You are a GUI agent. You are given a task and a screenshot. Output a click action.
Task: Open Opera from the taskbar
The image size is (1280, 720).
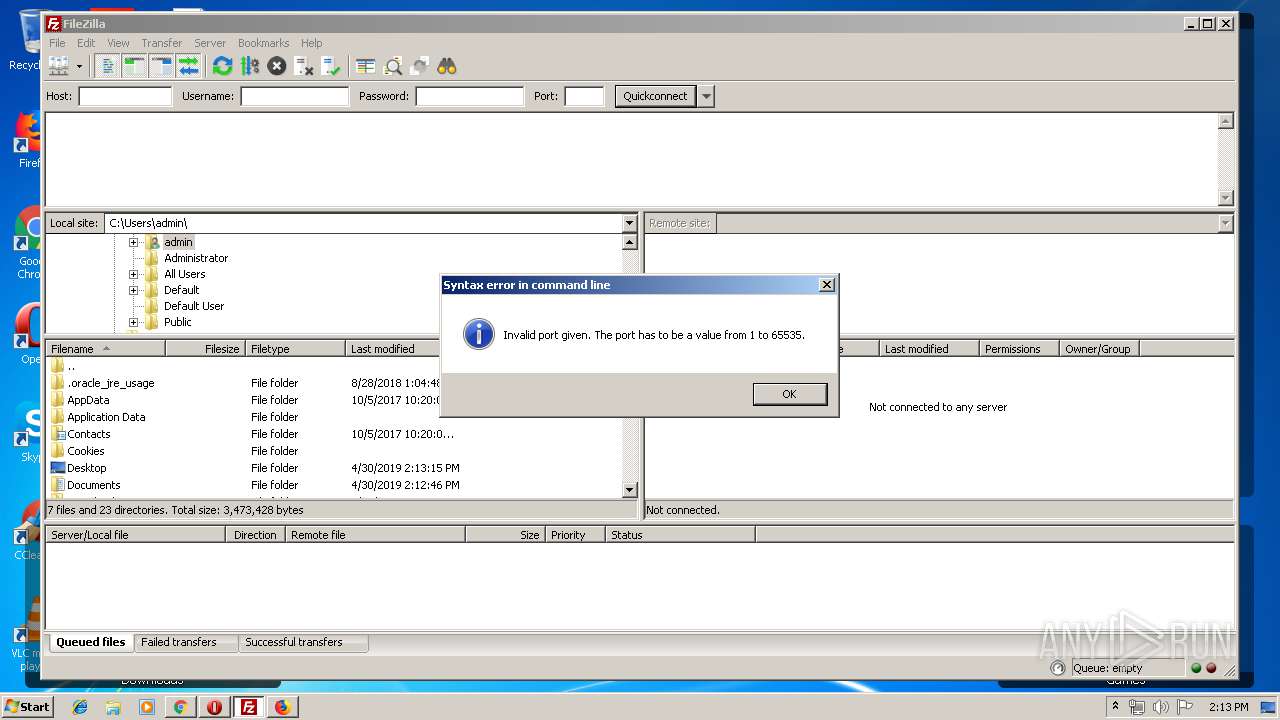[214, 707]
